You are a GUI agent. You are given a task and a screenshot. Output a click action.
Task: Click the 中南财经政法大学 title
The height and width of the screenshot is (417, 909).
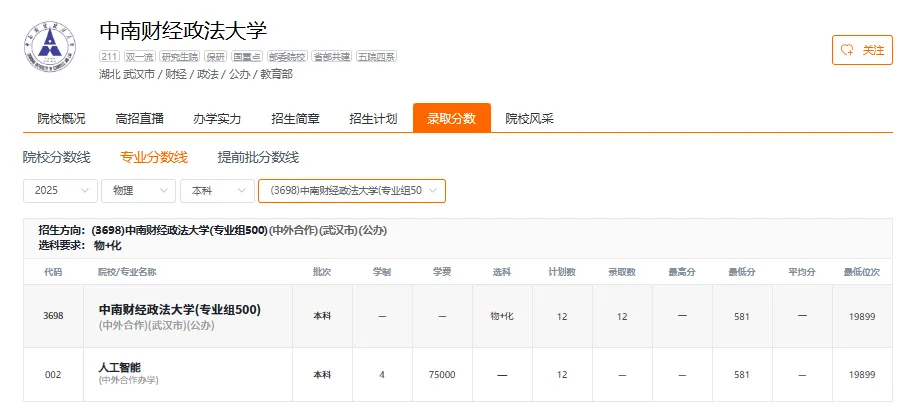183,30
